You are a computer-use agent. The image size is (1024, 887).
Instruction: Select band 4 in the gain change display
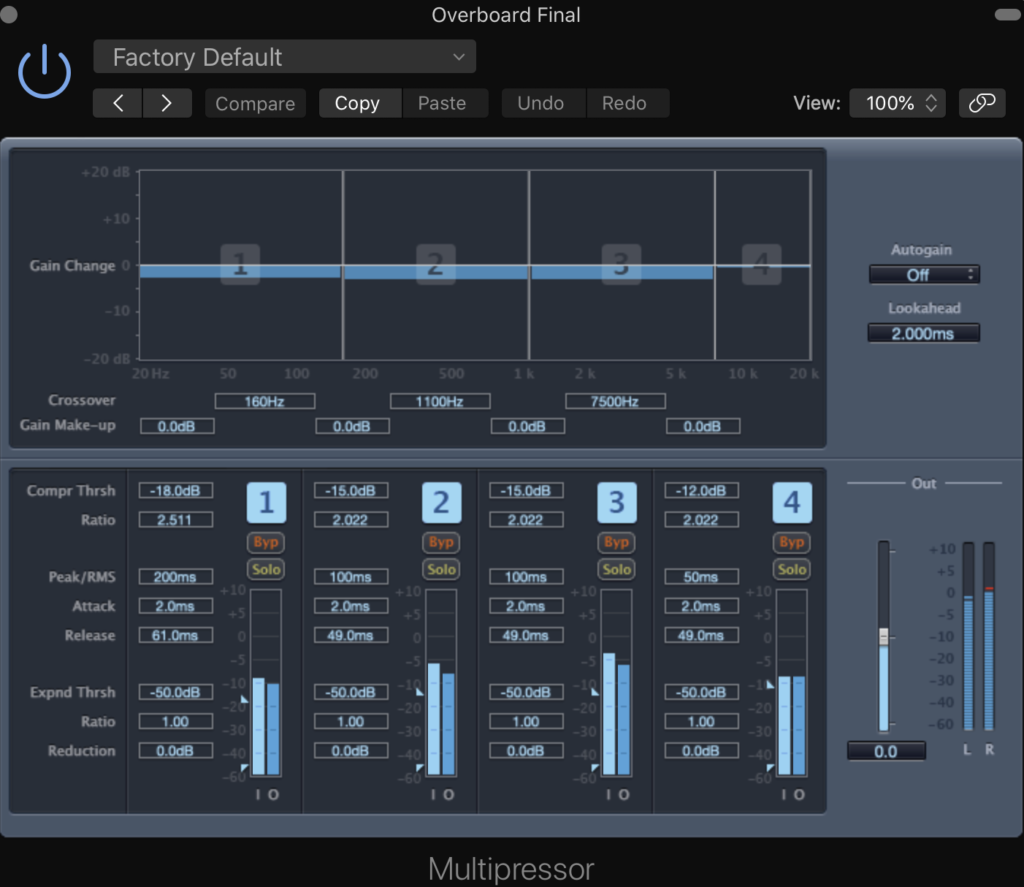(761, 265)
